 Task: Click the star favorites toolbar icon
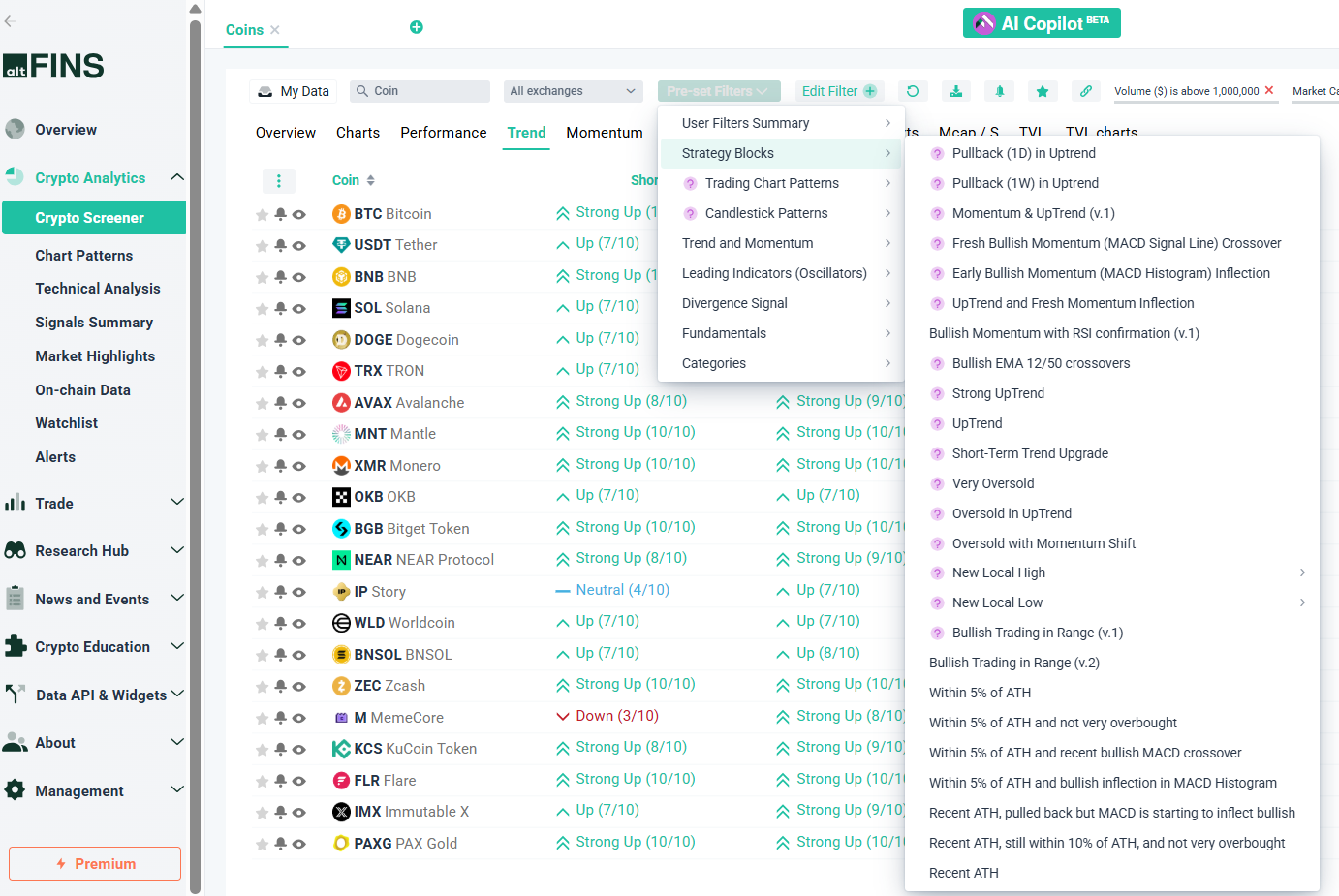1043,91
